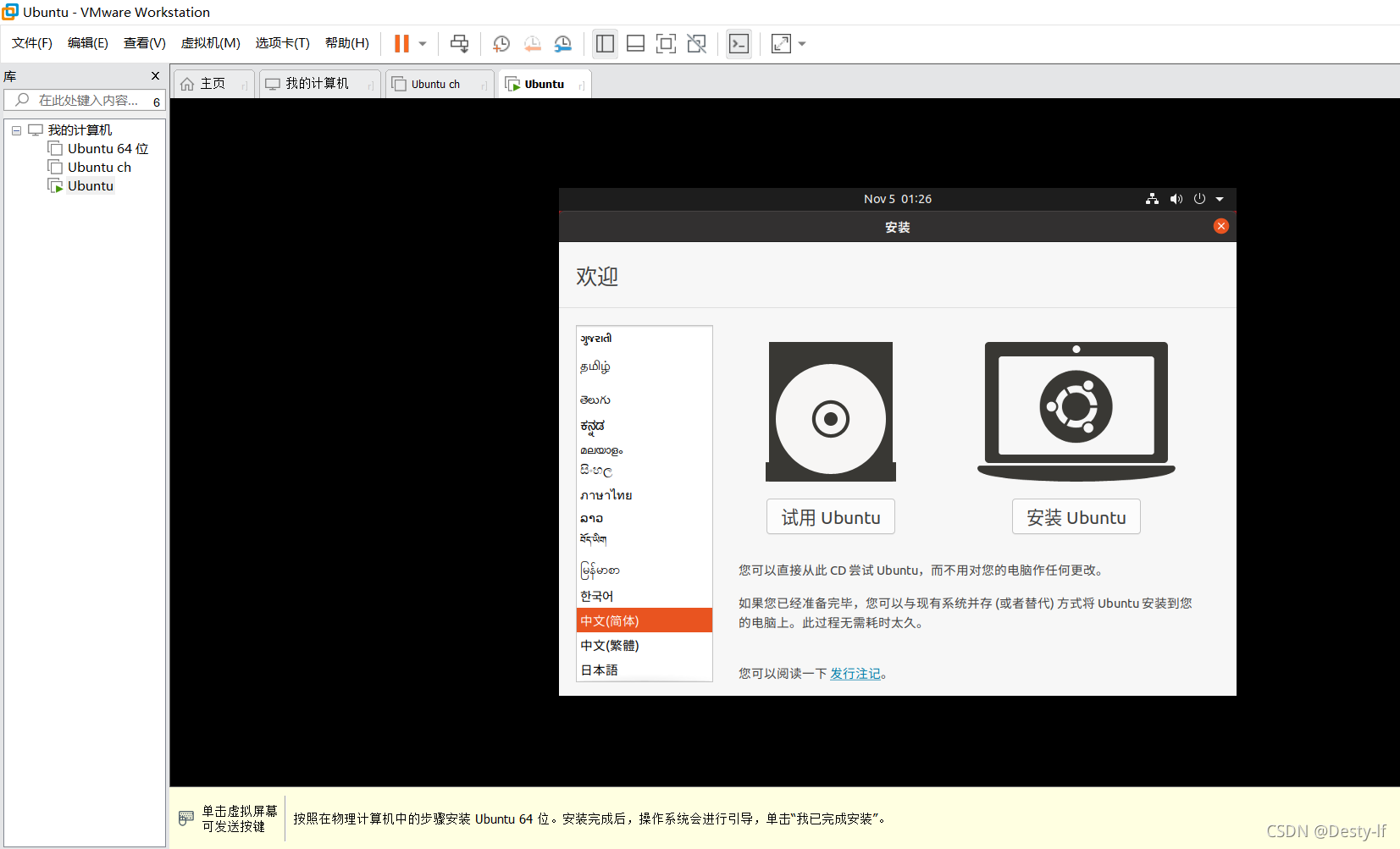Select 中文(简体) in the language list
Image resolution: width=1400 pixels, height=849 pixels.
pos(645,620)
